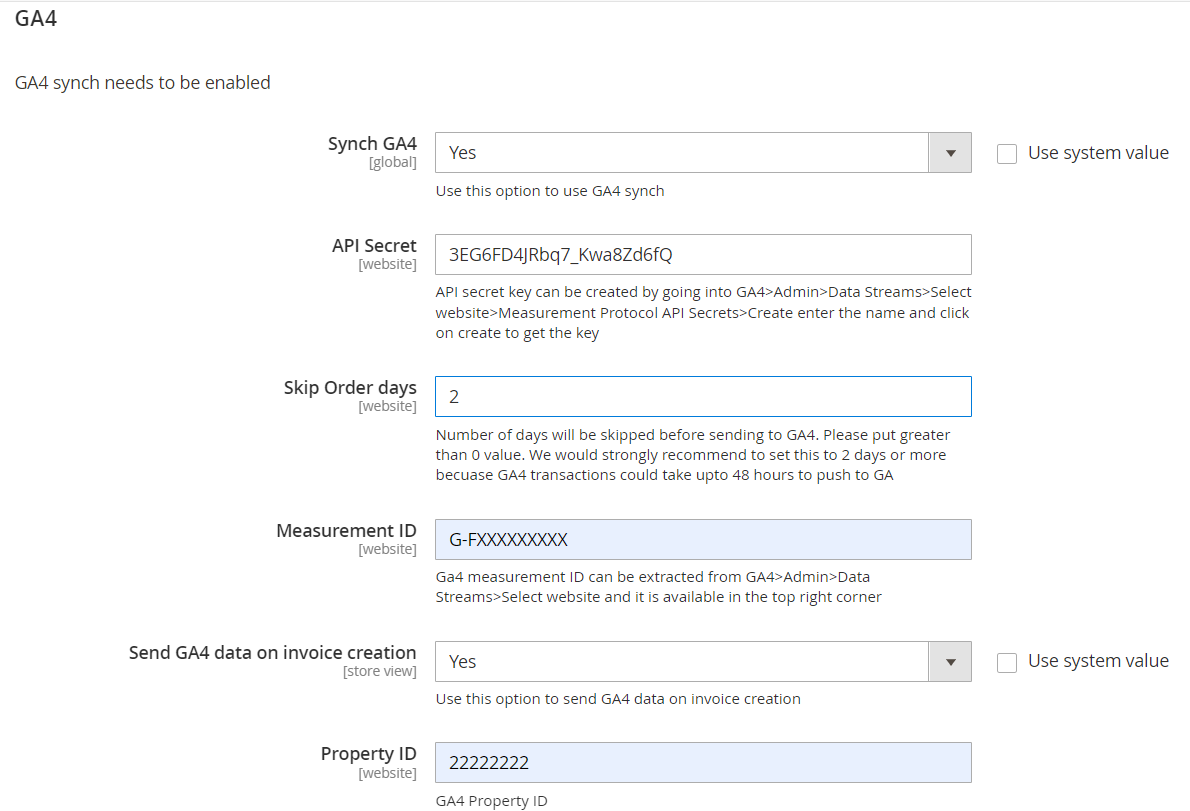The height and width of the screenshot is (811, 1190).
Task: Click the Measurement ID label
Action: (346, 530)
